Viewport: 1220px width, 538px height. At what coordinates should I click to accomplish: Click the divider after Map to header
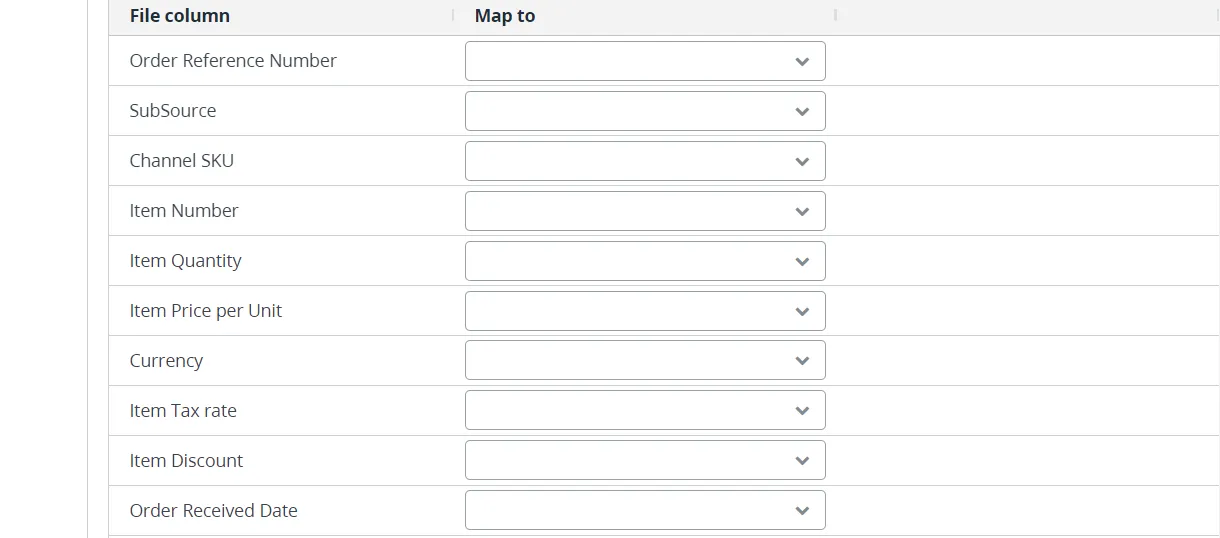point(835,16)
